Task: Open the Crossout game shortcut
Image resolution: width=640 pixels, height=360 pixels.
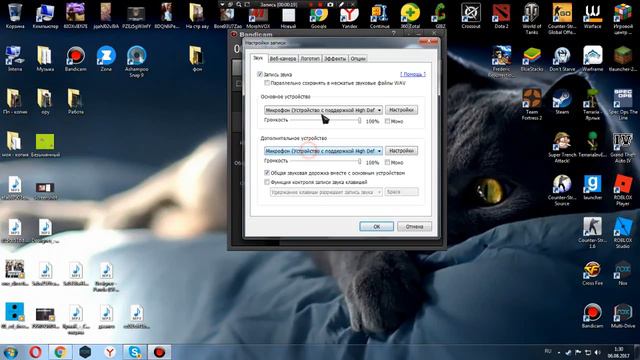Action: click(471, 16)
